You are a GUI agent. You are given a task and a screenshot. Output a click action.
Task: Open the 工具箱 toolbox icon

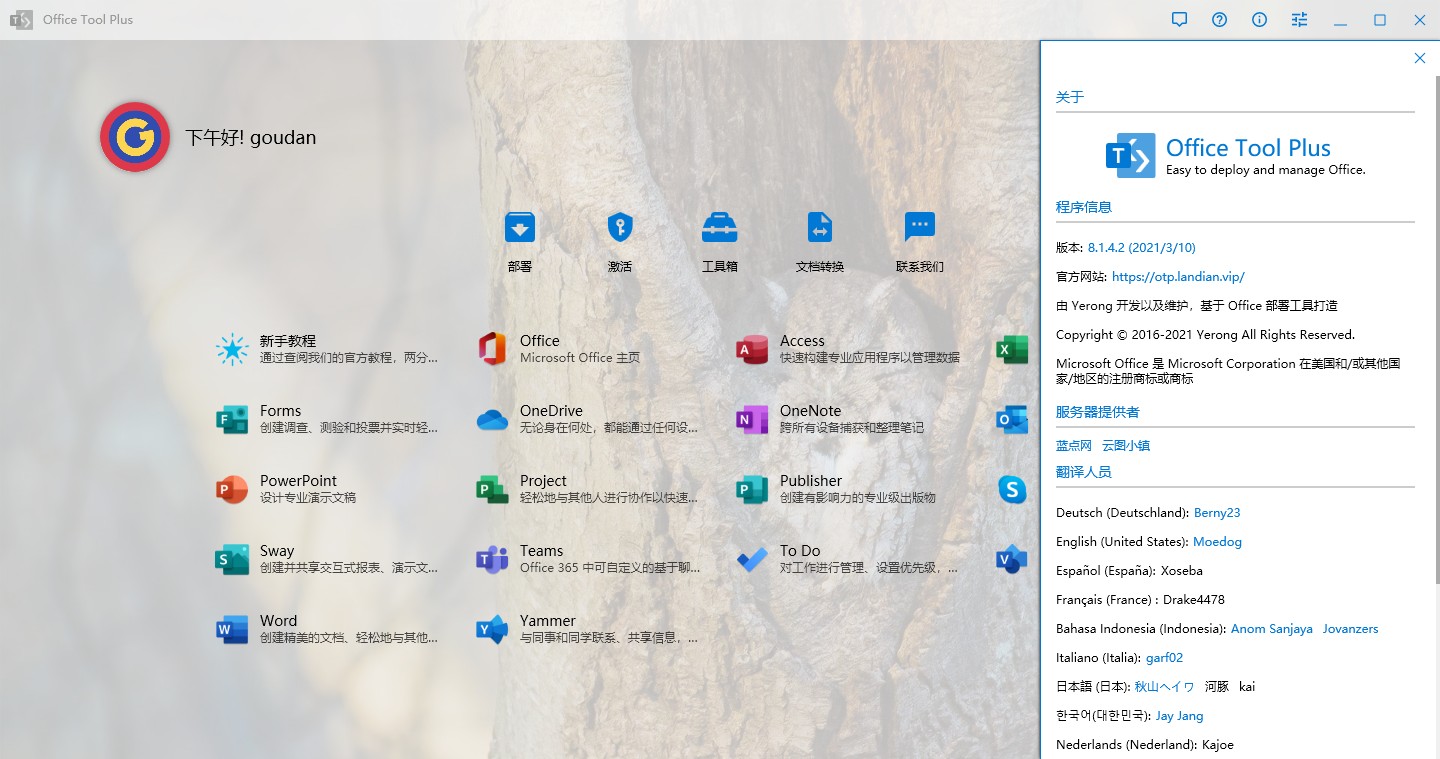coord(720,229)
